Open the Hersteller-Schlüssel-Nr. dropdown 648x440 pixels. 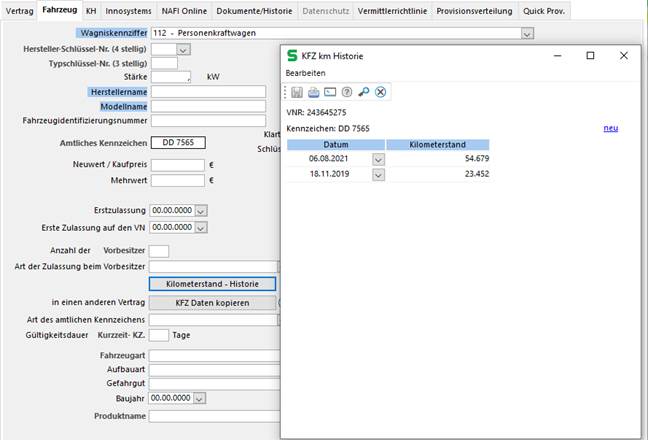[x=183, y=48]
